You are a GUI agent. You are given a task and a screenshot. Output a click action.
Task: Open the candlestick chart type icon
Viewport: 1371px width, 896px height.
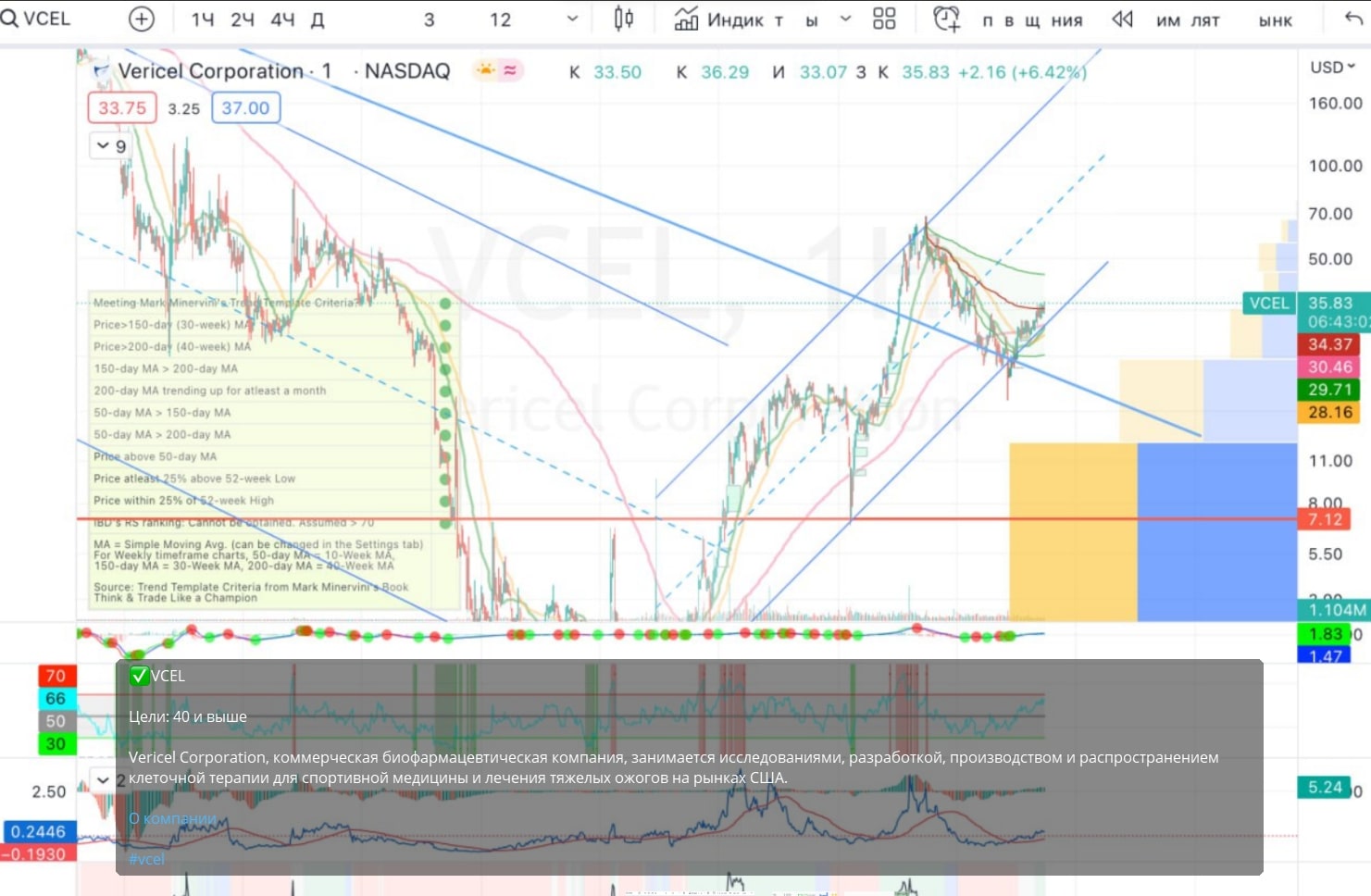tap(624, 19)
